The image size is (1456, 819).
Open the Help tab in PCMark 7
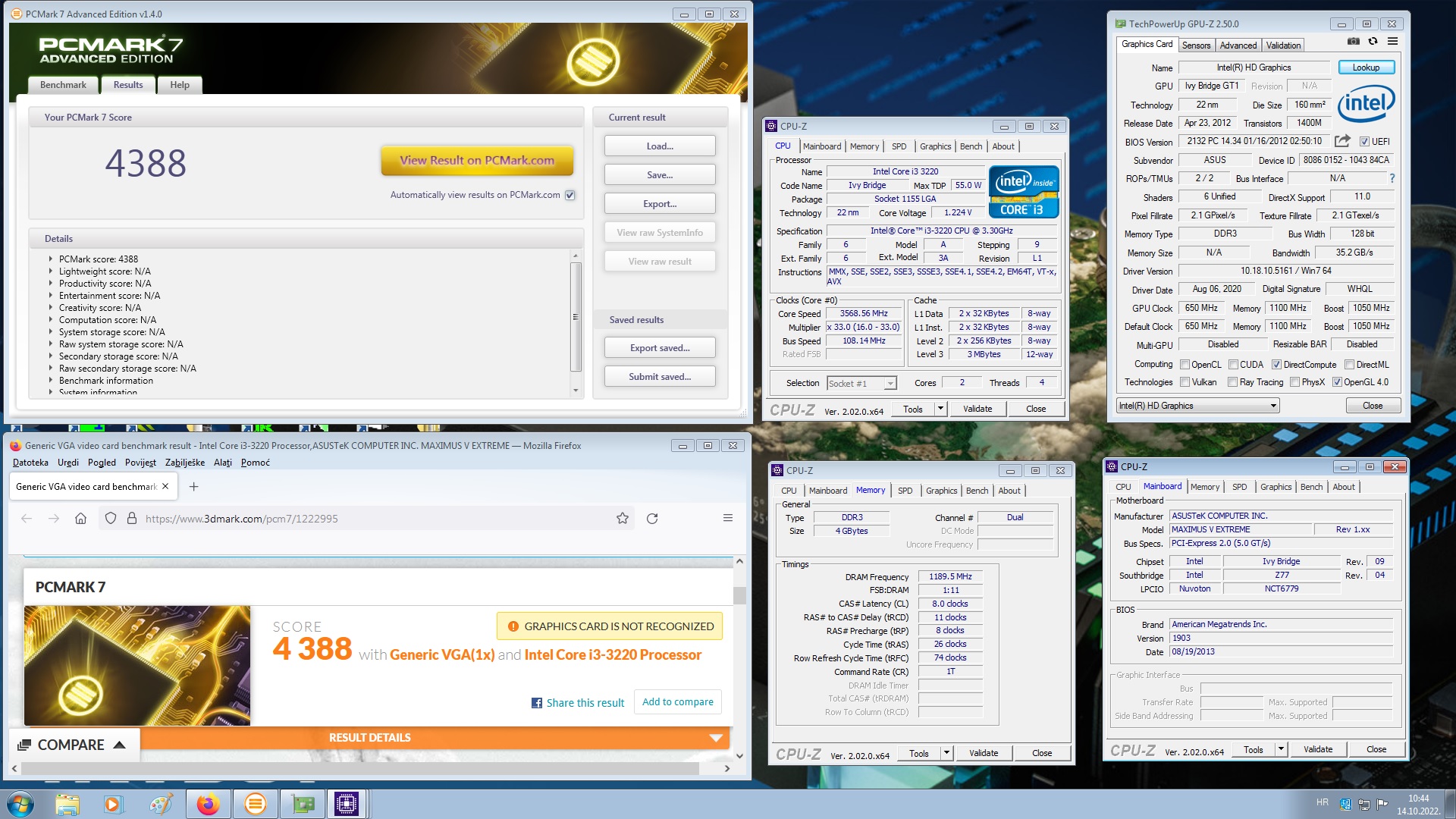pos(180,85)
